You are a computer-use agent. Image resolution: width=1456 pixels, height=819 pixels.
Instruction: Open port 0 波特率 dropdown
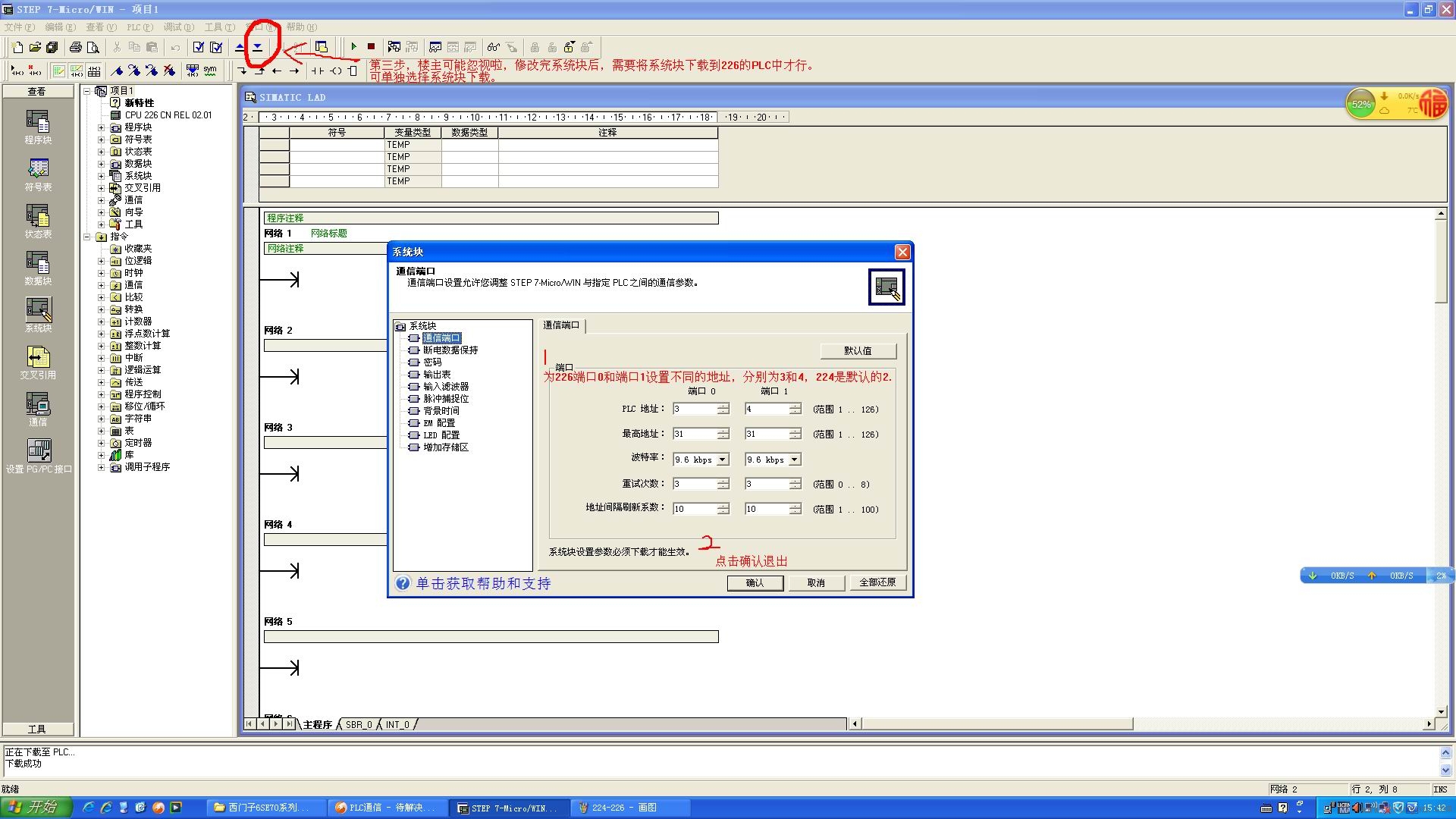coord(723,460)
